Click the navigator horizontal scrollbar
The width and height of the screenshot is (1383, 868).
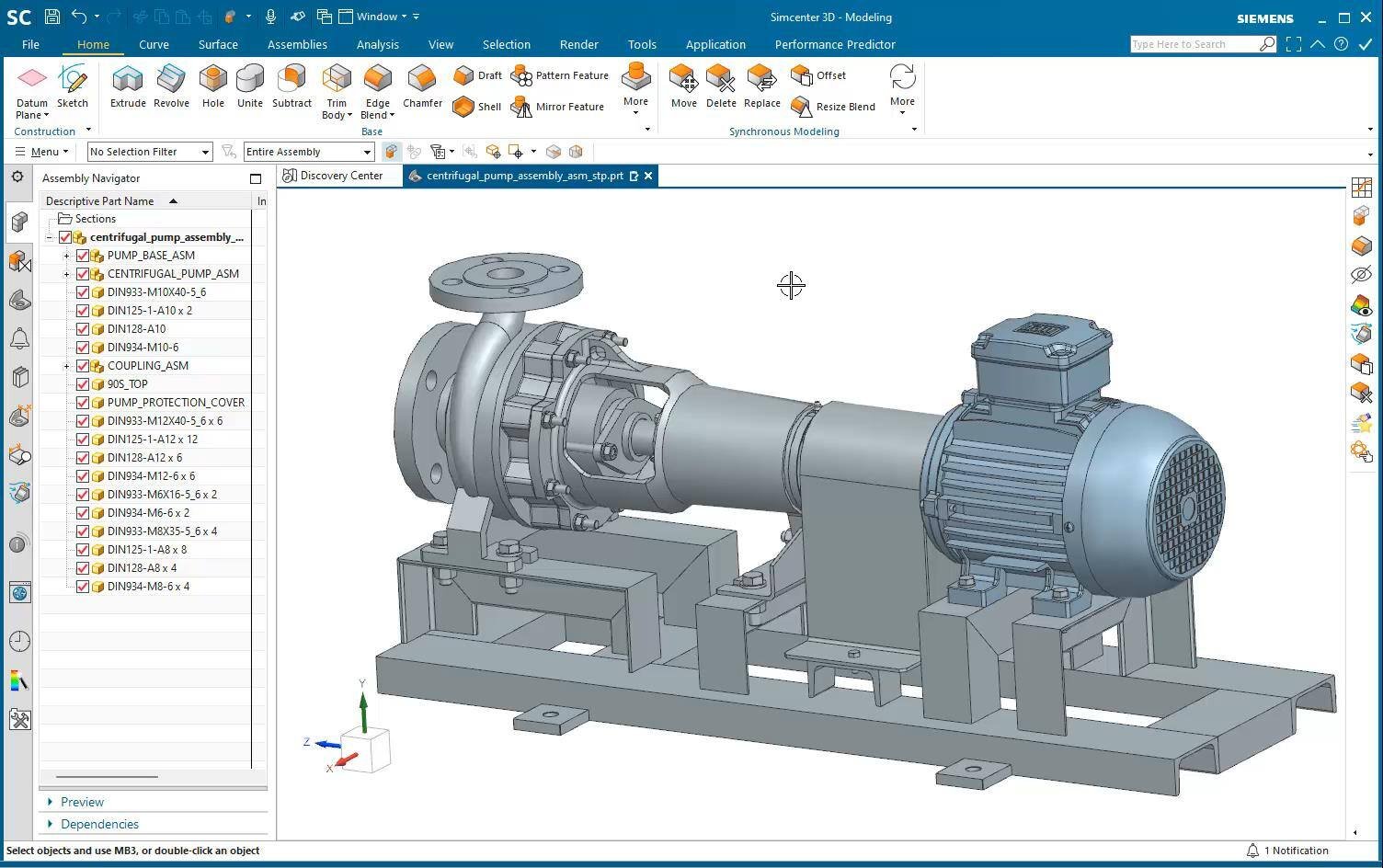click(107, 777)
